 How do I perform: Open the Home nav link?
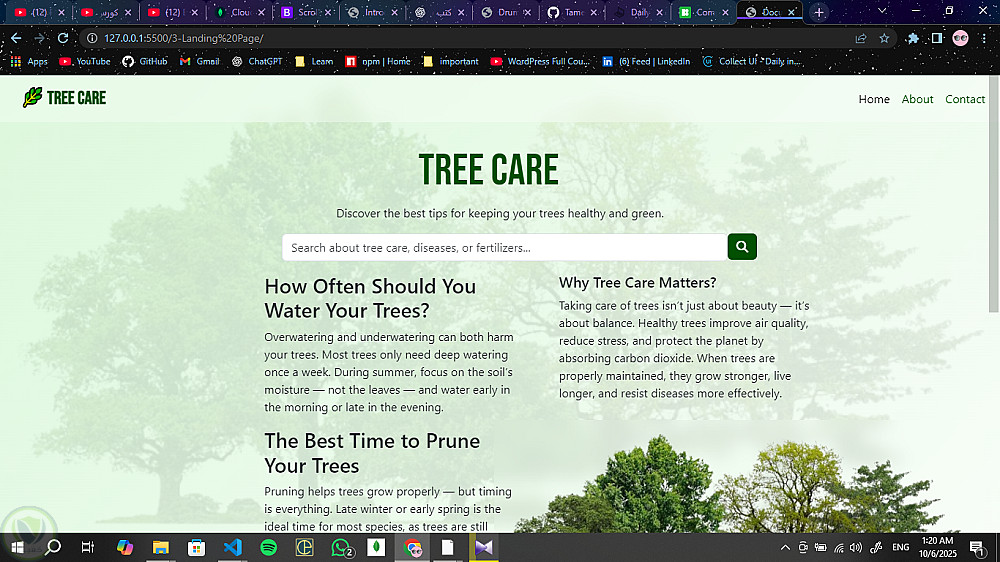[874, 99]
